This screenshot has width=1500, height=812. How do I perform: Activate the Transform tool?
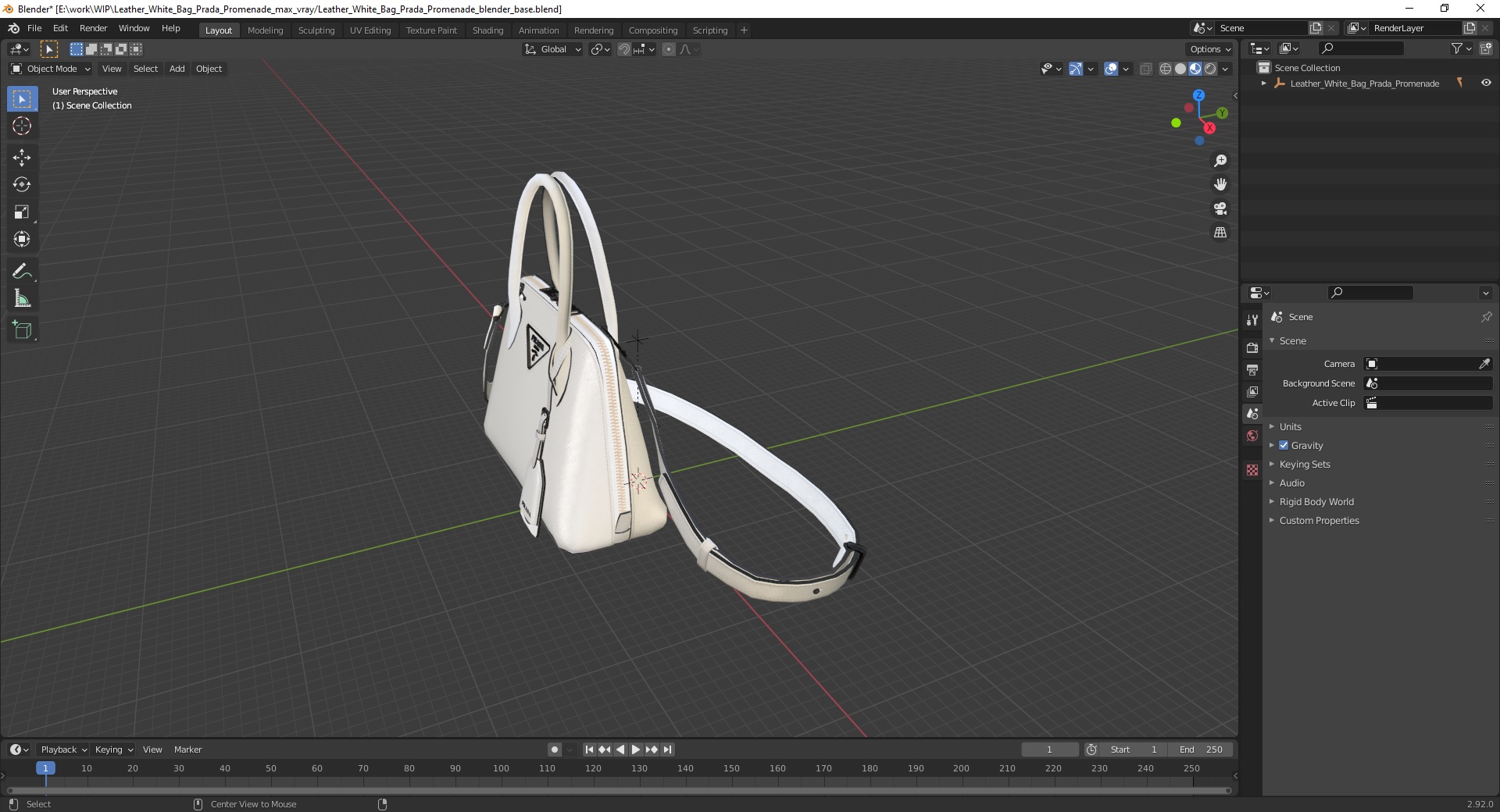[22, 239]
